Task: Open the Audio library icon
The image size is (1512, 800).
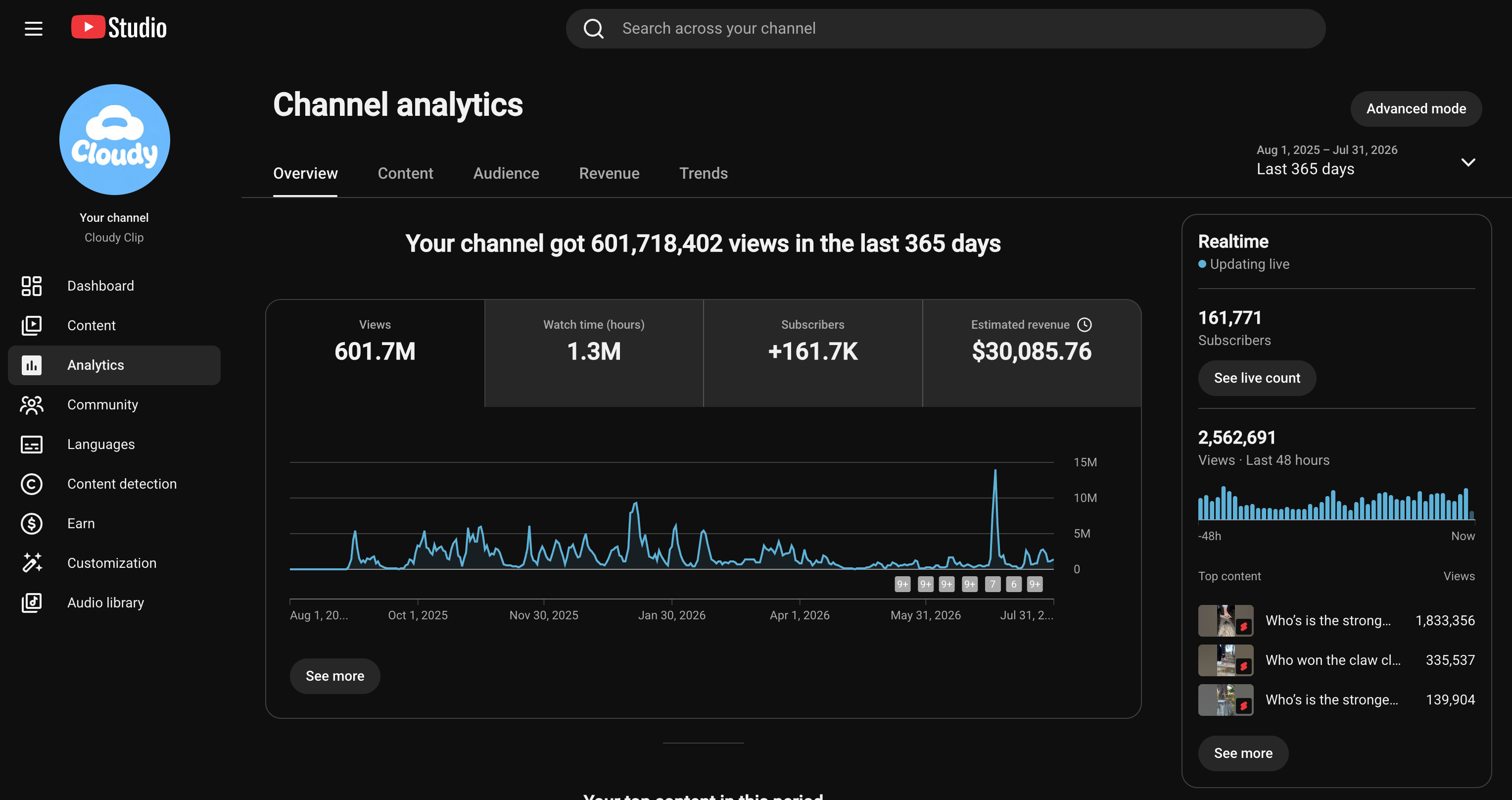Action: pos(32,602)
